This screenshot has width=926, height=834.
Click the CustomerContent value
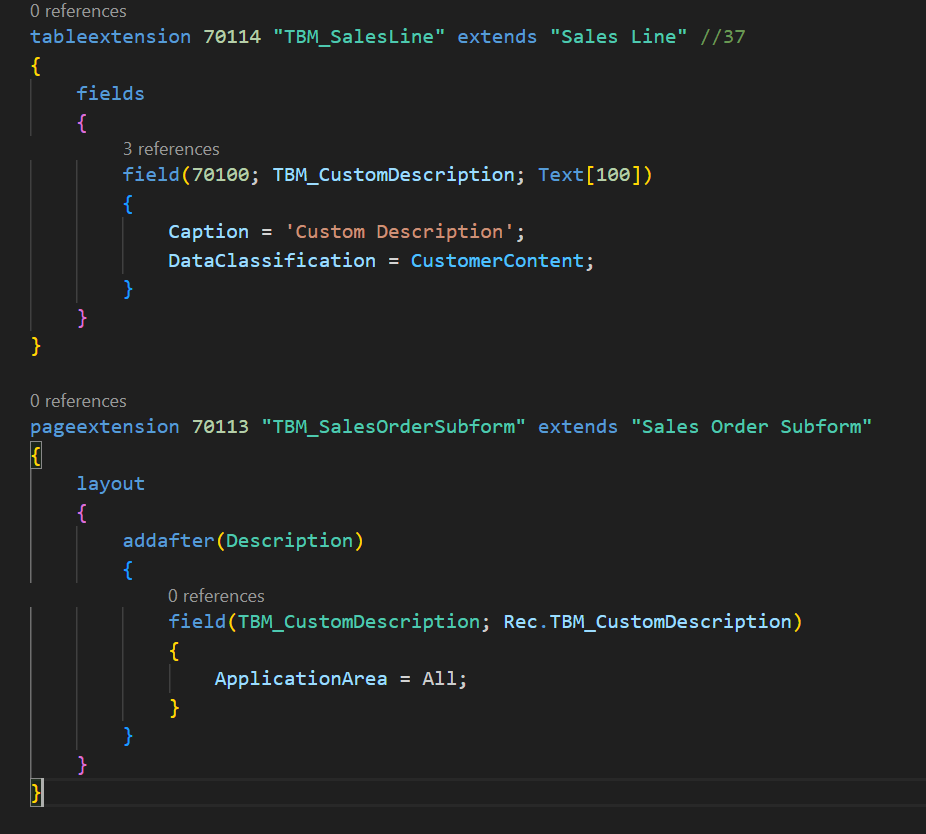pyautogui.click(x=497, y=261)
